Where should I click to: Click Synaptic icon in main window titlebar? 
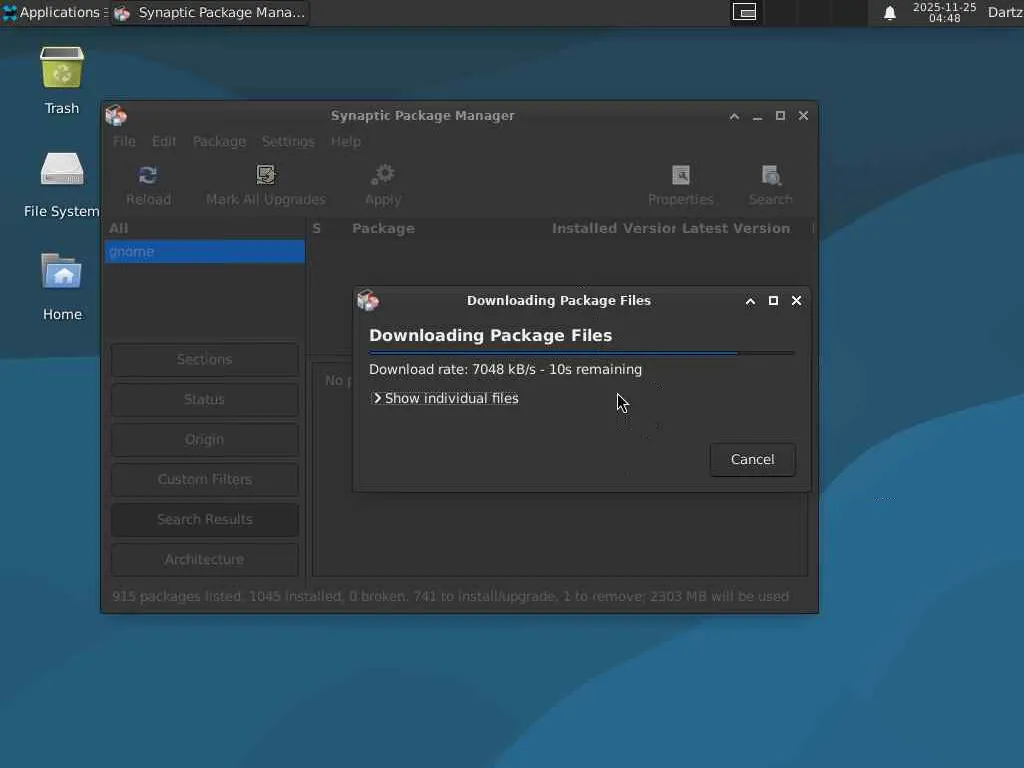coord(116,116)
